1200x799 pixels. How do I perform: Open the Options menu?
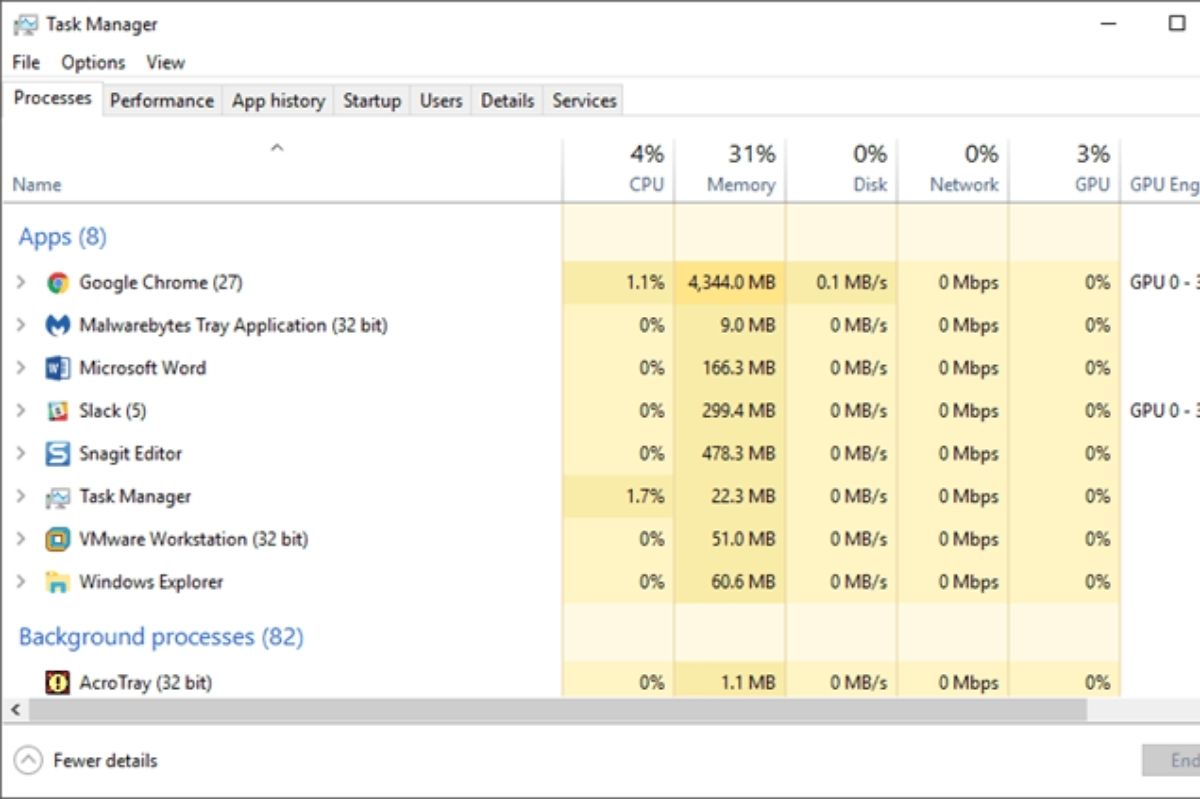point(92,62)
